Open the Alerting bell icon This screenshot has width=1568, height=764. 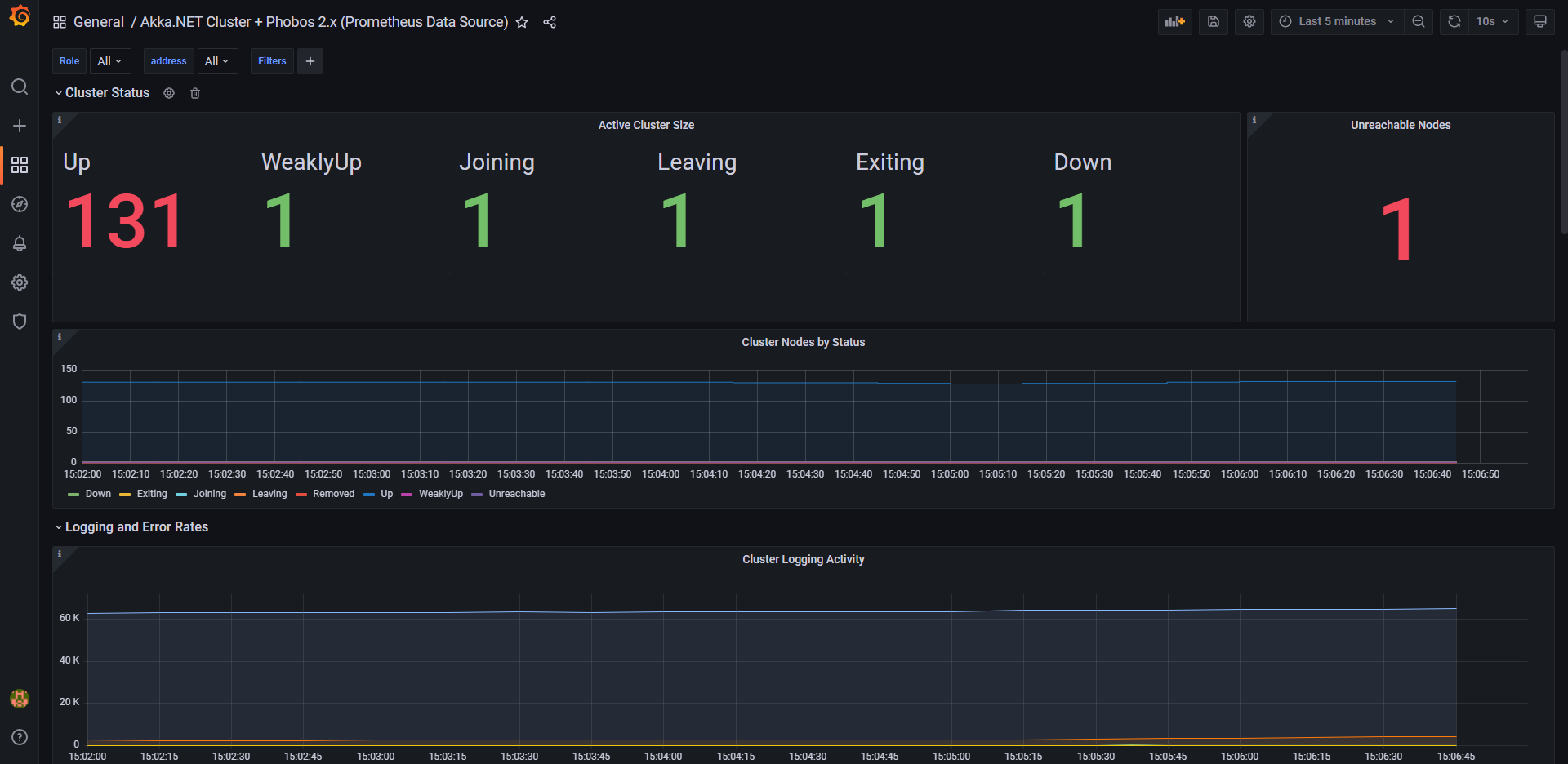[x=20, y=243]
